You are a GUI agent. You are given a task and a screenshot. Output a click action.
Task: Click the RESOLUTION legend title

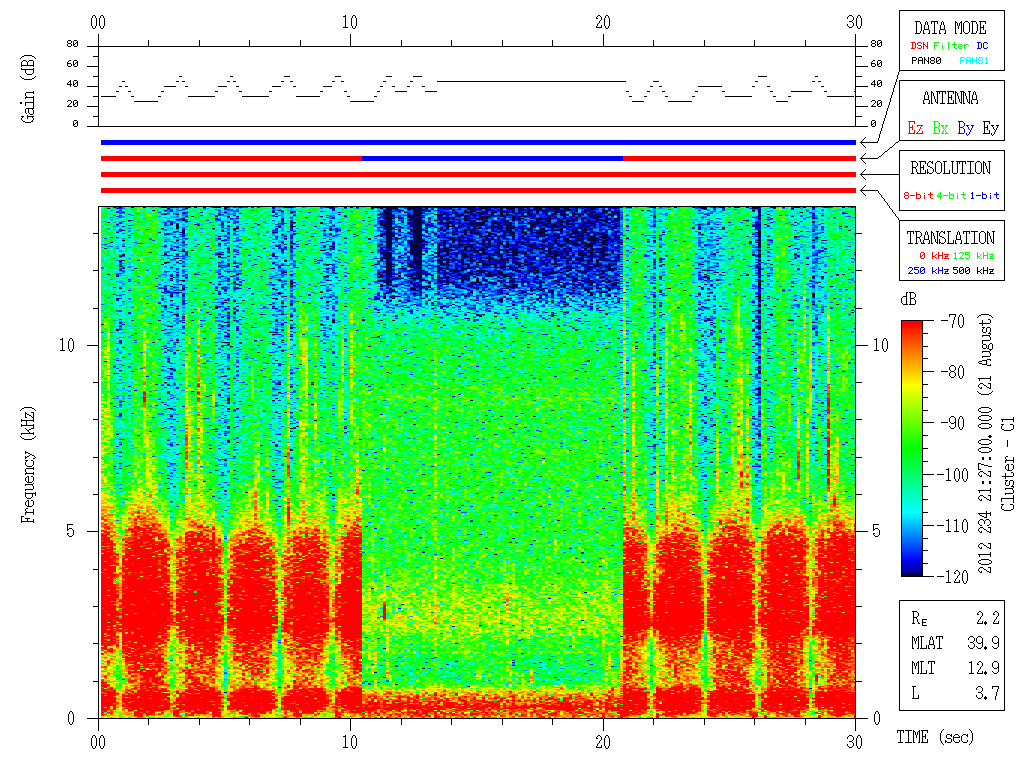tap(950, 168)
